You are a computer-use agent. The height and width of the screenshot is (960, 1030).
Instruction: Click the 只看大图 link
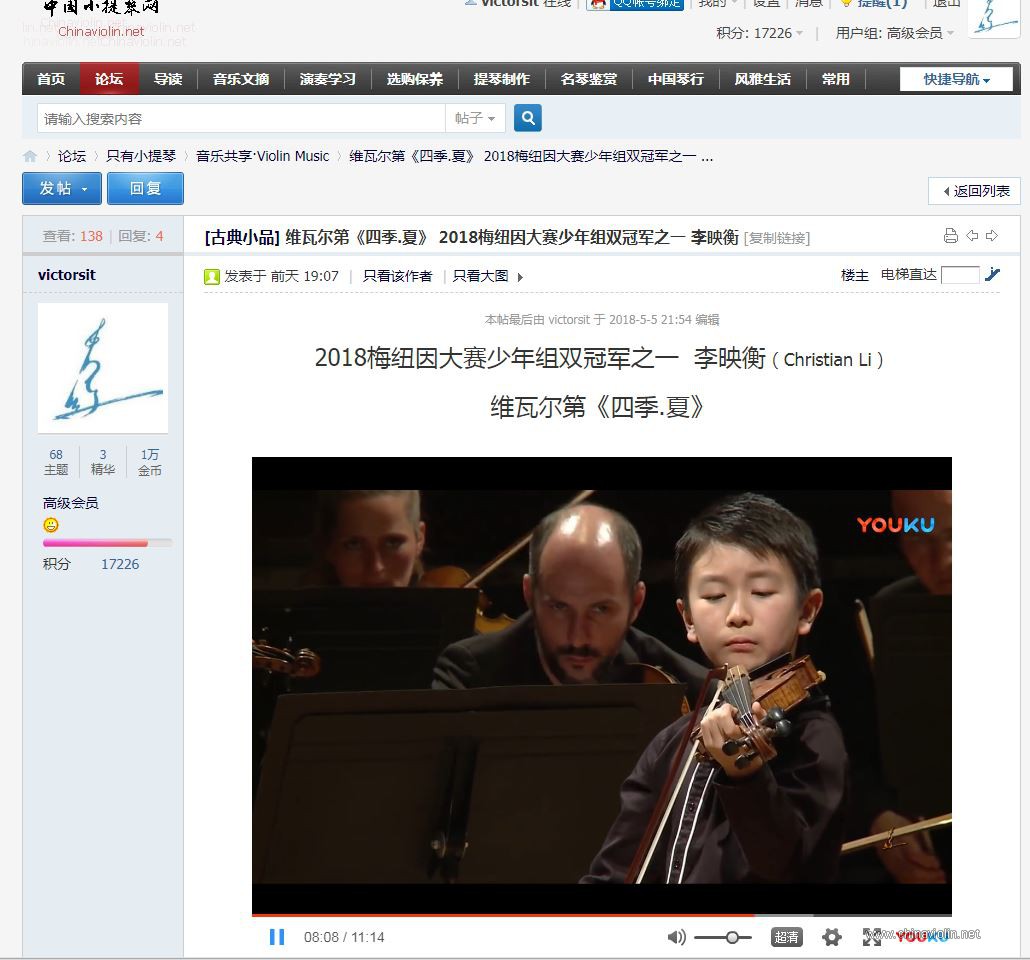pyautogui.click(x=480, y=276)
